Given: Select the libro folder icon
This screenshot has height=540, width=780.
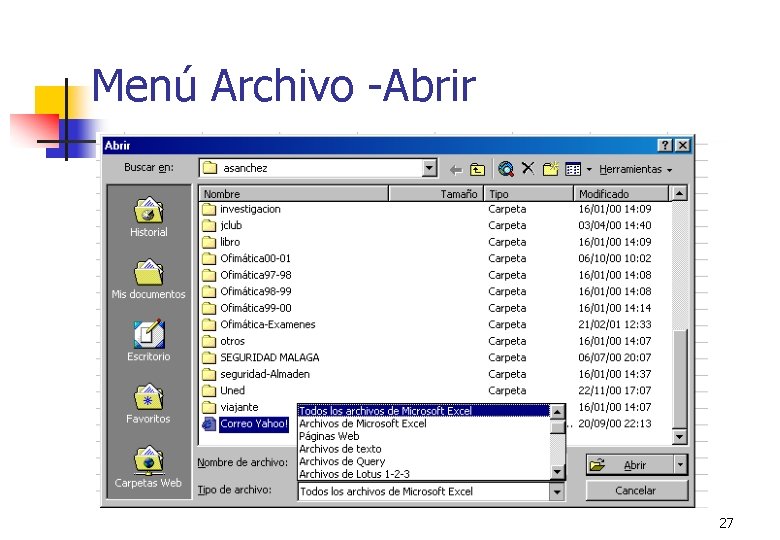Looking at the screenshot, I should point(209,242).
